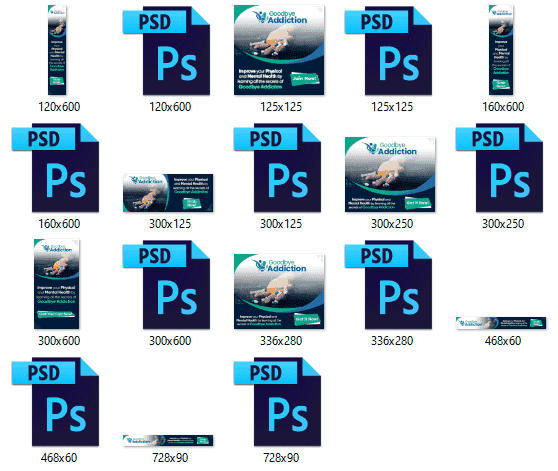Viewport: 558px width, 471px height.
Task: Select the 300x125 banner image thumbnail
Action: tap(168, 193)
